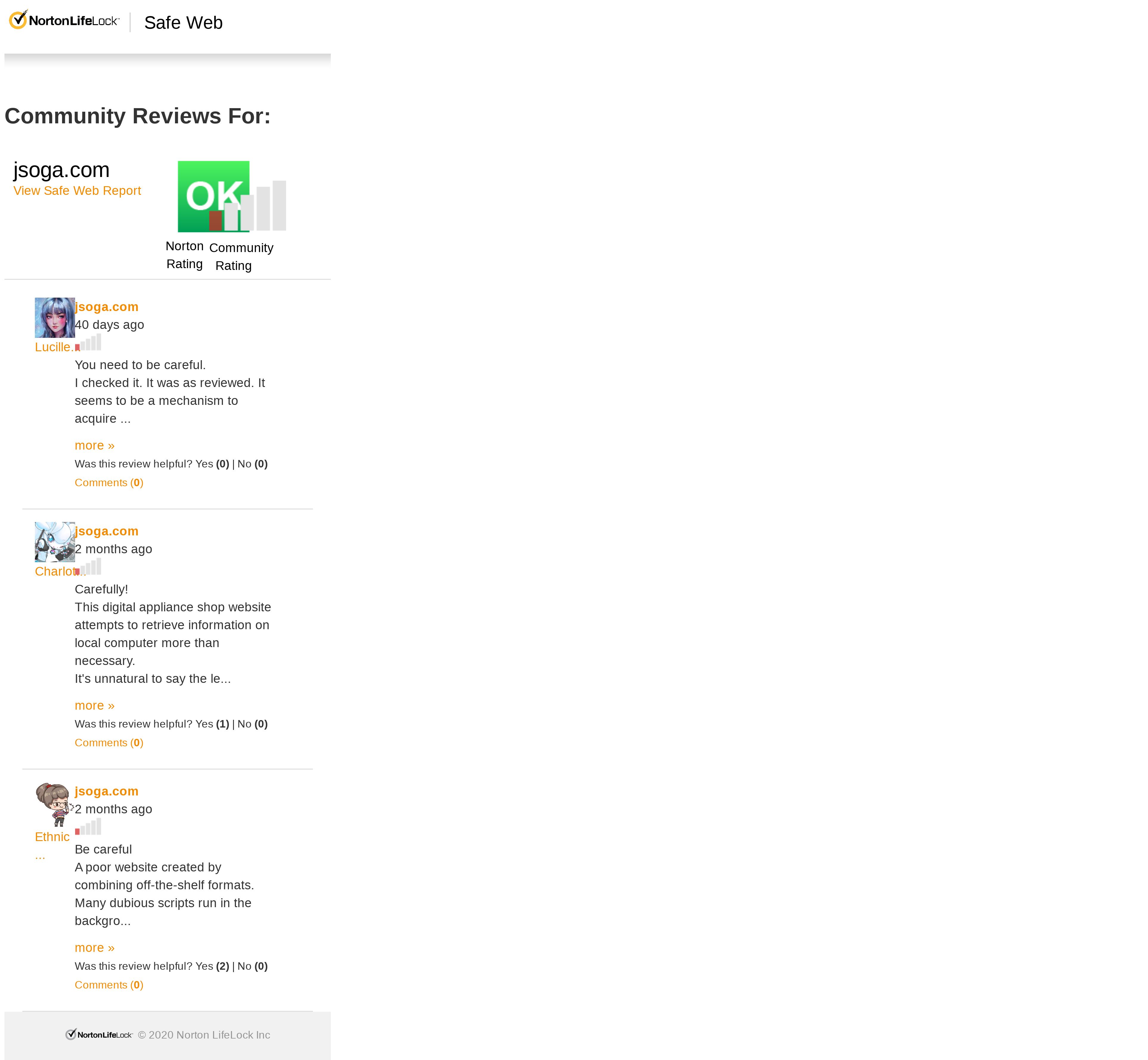Viewport: 1148px width, 1060px height.
Task: Open Comments (0) under Ethnic's review
Action: click(109, 985)
